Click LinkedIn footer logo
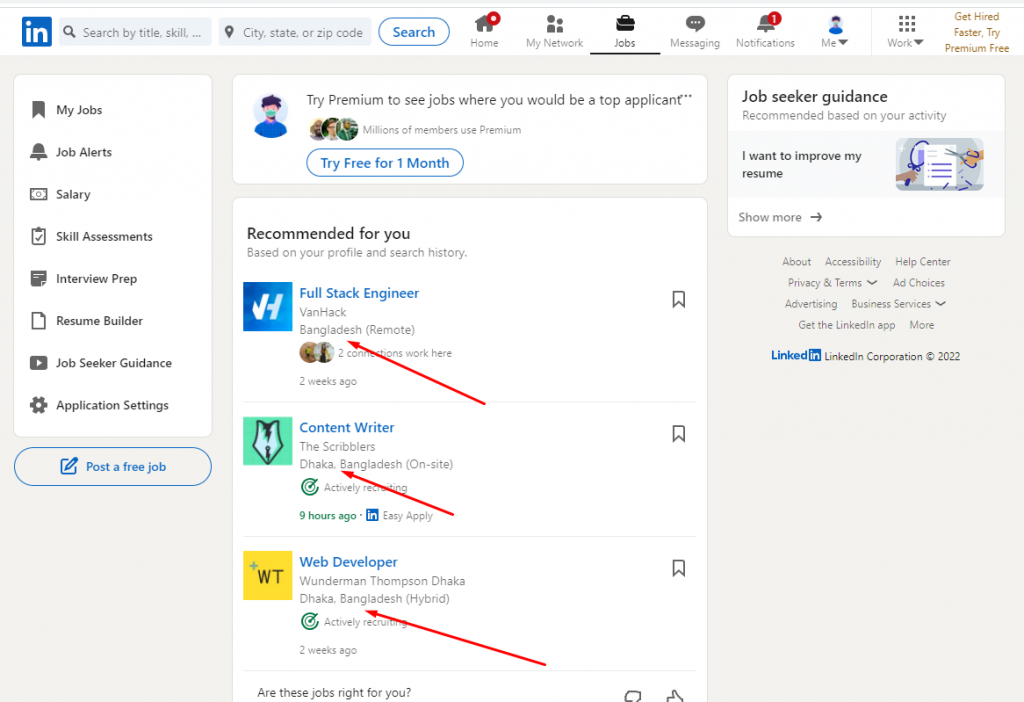The height and width of the screenshot is (702, 1024). [795, 355]
